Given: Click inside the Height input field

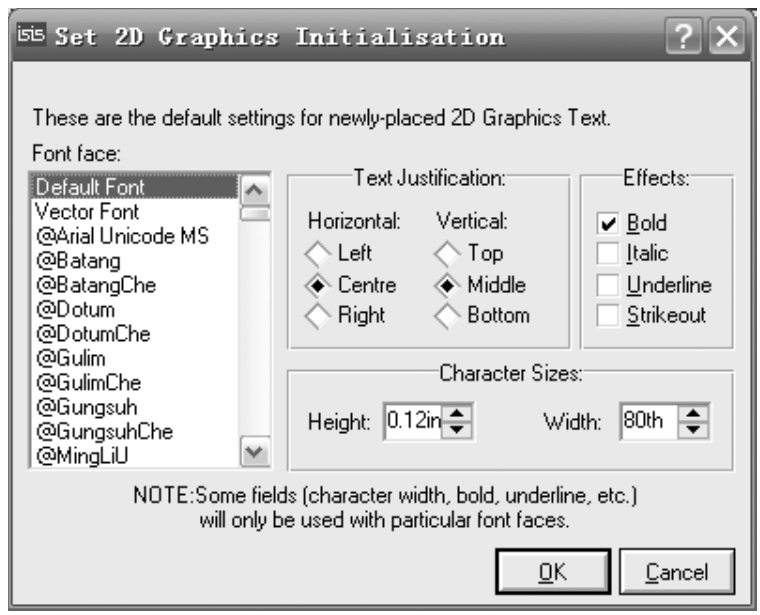Looking at the screenshot, I should [413, 422].
